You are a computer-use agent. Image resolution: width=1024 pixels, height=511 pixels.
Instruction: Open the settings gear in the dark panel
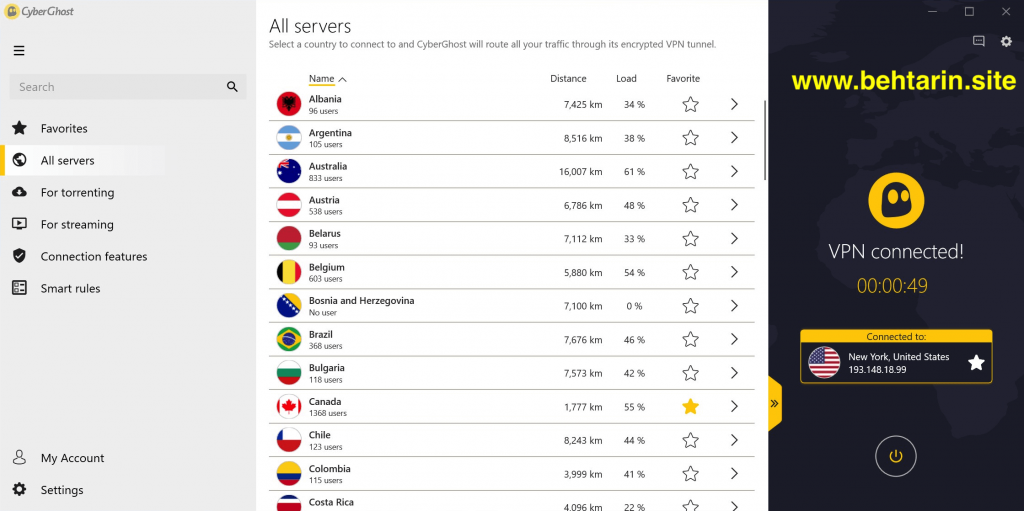point(1006,41)
